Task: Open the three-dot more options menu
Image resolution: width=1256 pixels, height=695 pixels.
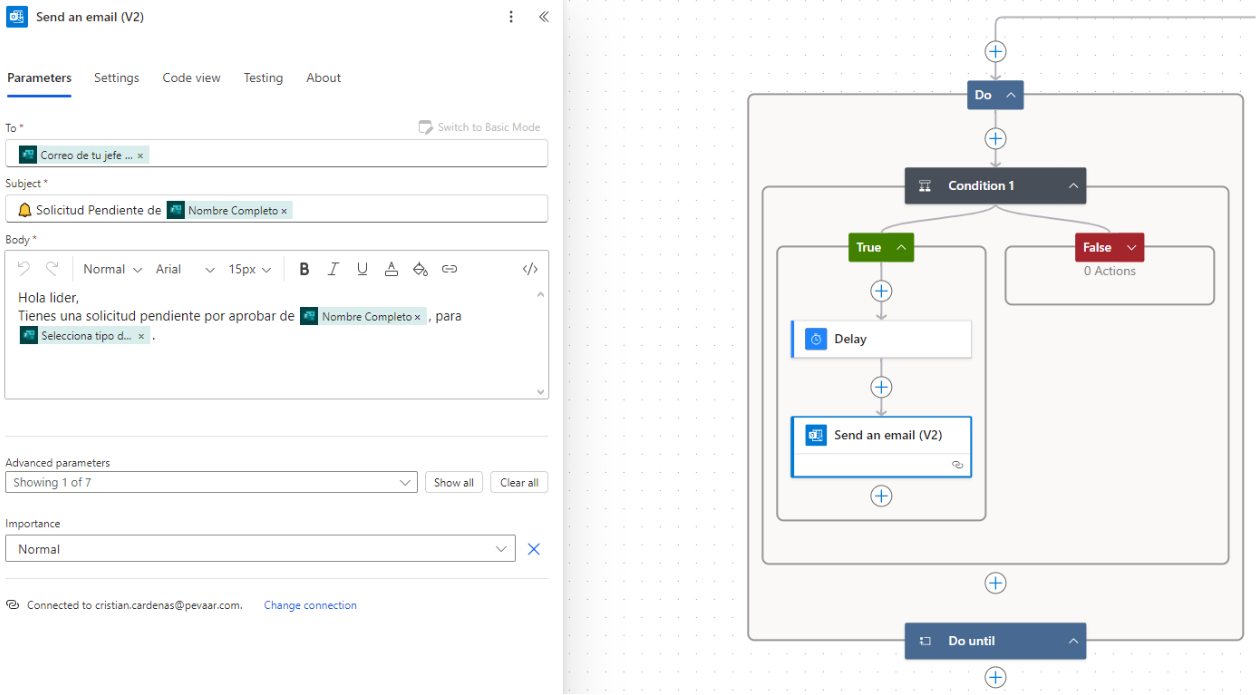Action: (511, 17)
